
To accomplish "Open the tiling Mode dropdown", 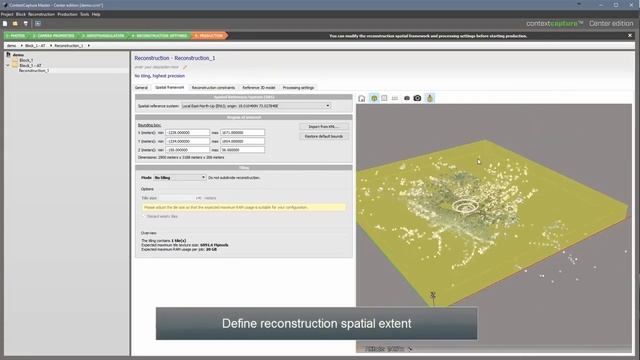I will 180,178.
